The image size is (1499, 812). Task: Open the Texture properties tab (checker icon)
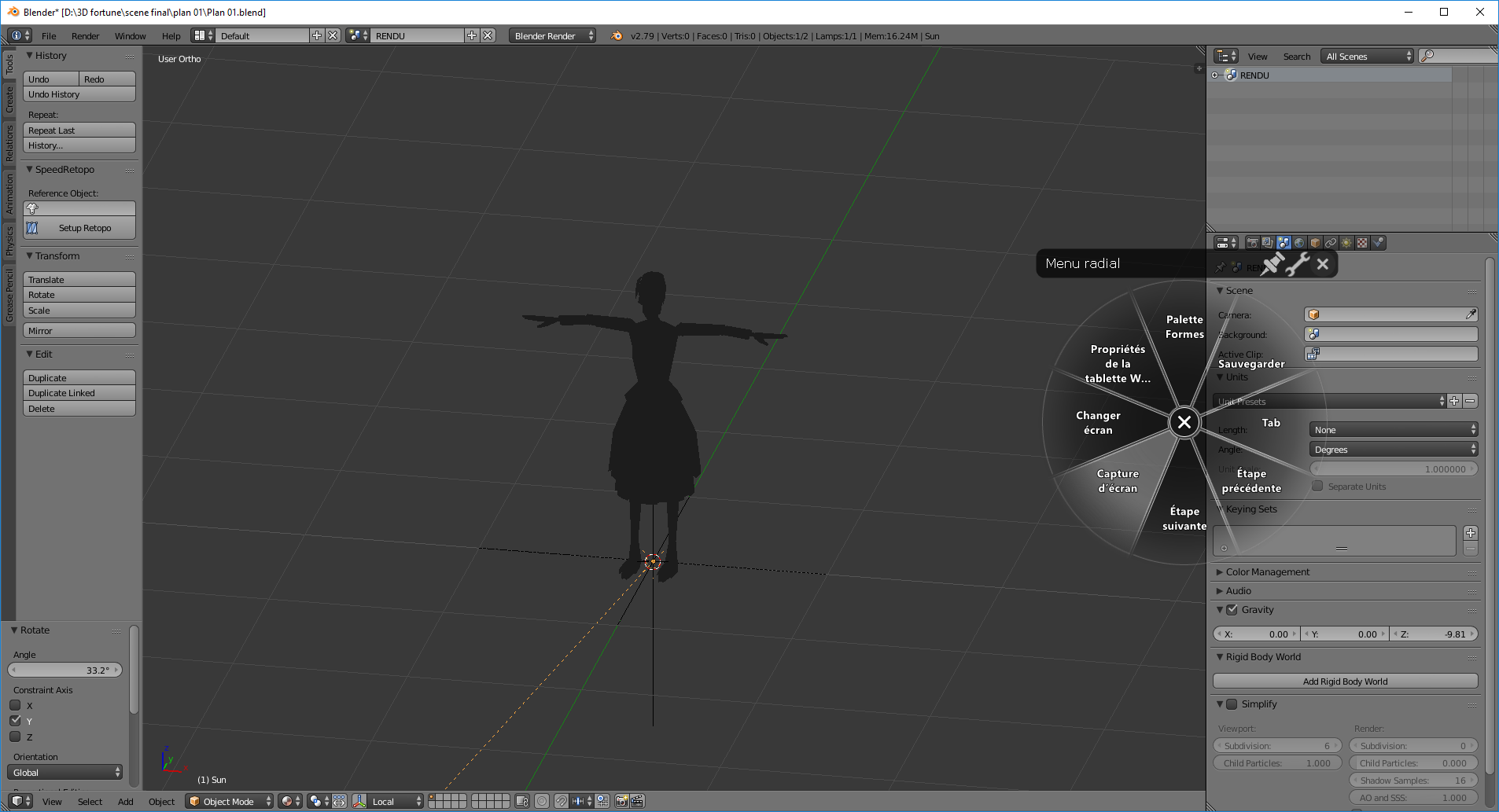(1362, 243)
